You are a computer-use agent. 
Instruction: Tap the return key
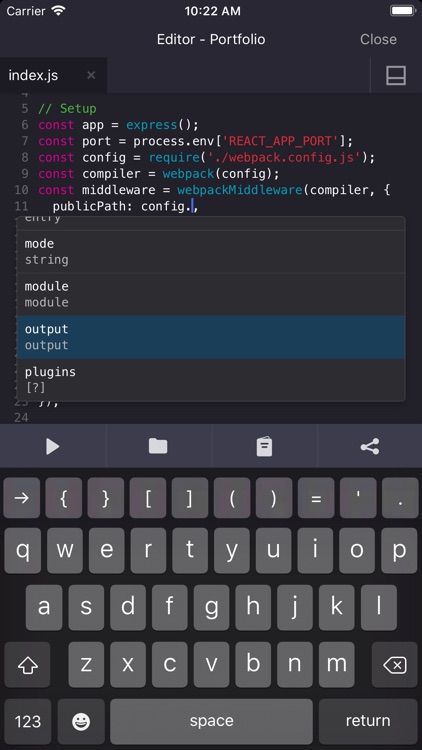pos(368,721)
